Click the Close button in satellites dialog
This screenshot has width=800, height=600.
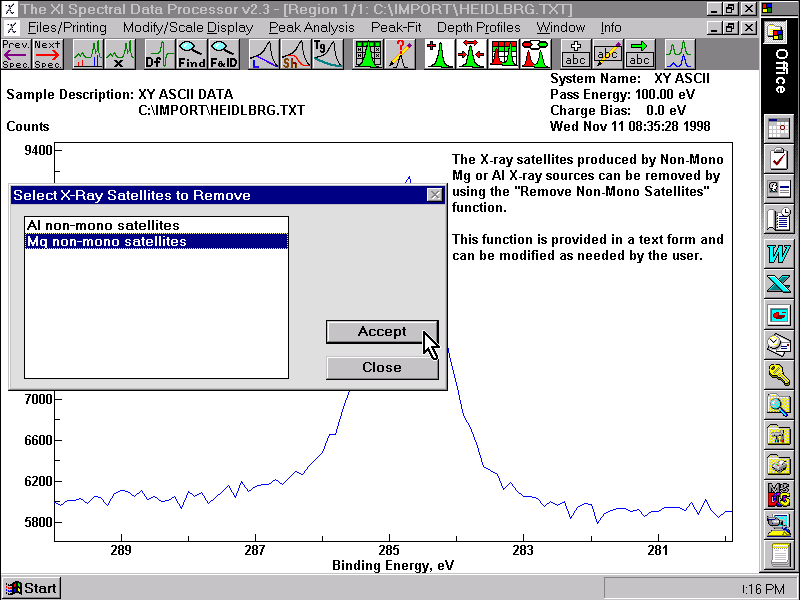point(382,368)
